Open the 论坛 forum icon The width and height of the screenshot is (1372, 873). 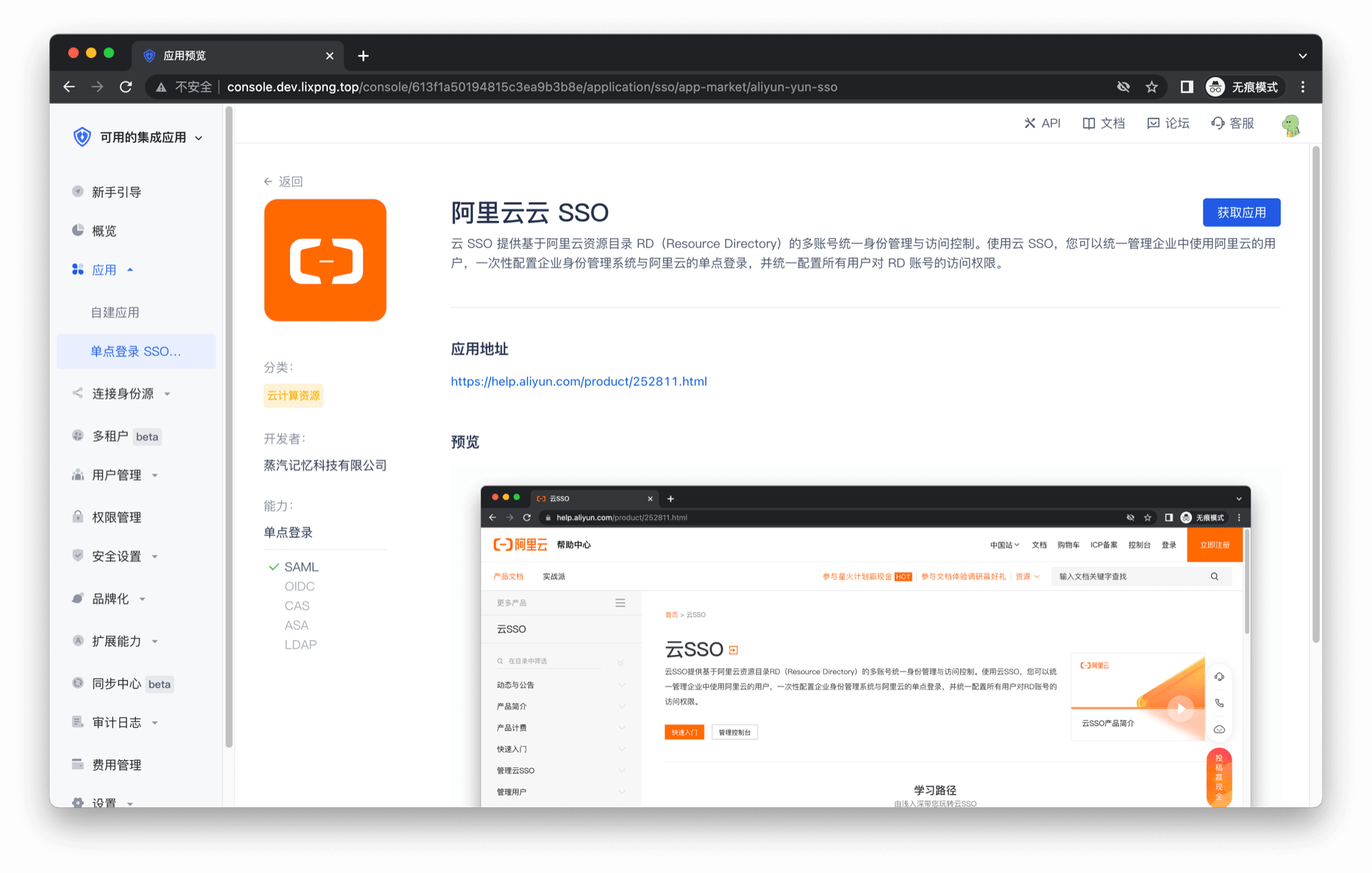(x=1153, y=123)
